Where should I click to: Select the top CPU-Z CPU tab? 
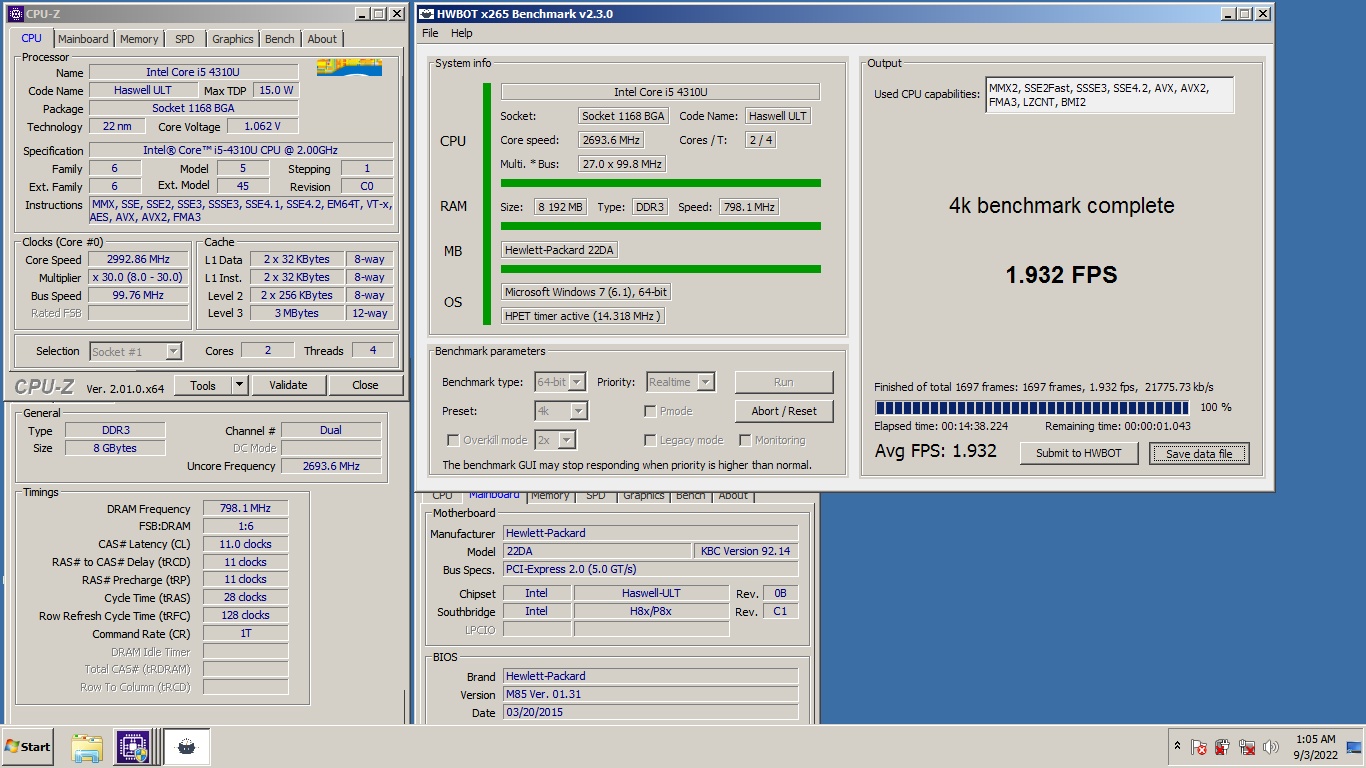(32, 38)
